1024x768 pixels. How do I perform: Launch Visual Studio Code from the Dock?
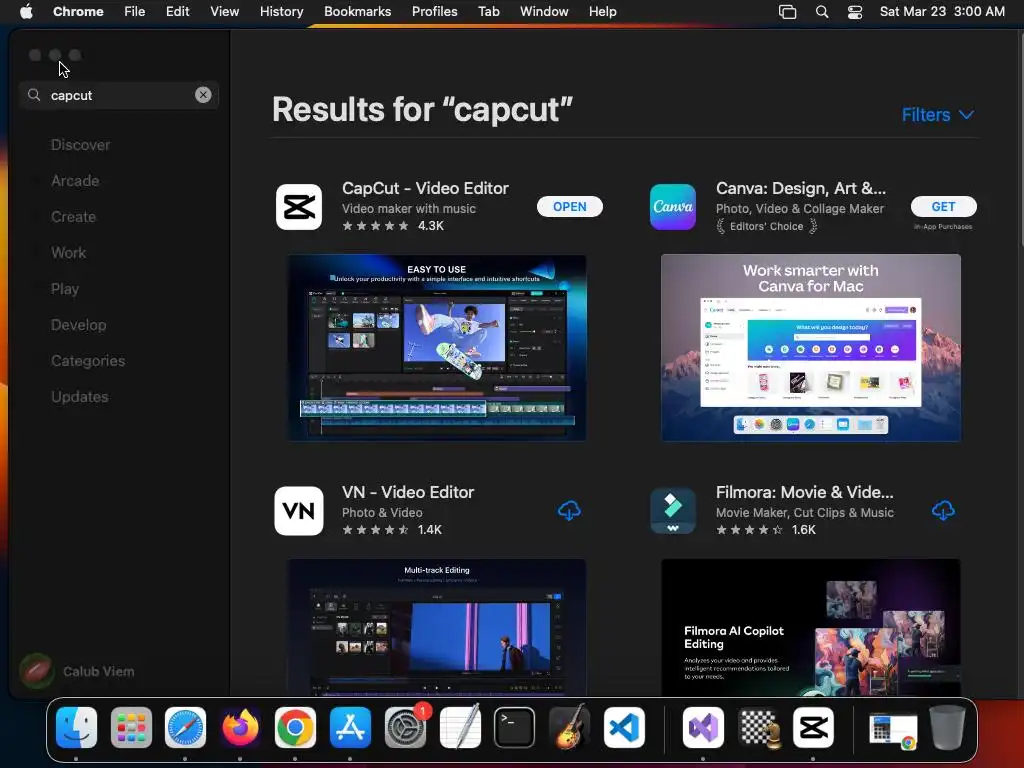coord(624,728)
